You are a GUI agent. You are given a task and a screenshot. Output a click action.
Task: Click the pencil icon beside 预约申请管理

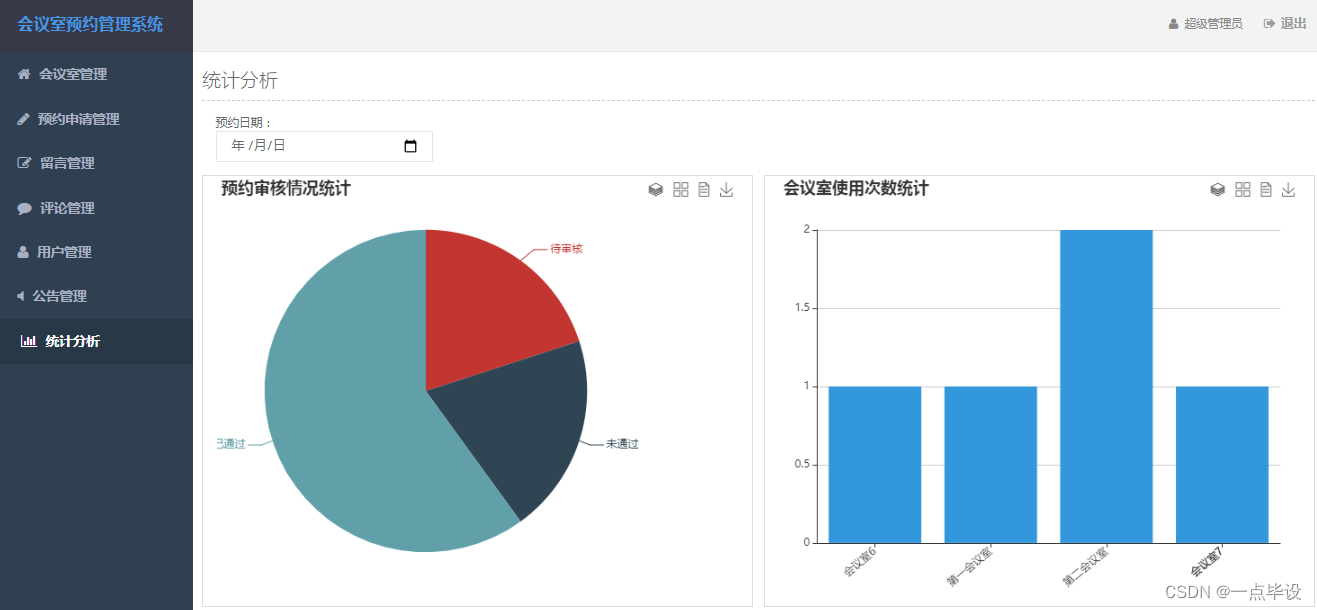pos(24,119)
